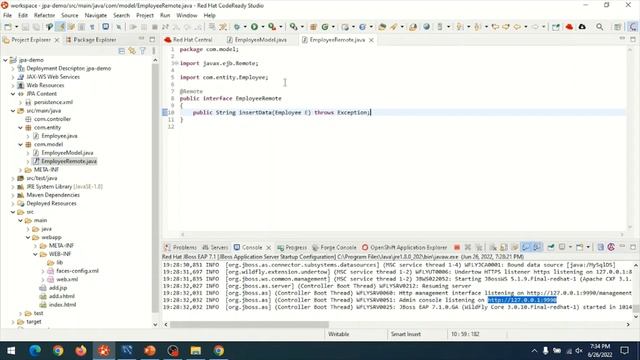Viewport: 640px width, 360px height.
Task: Click the console horizontal scrollbar thumb
Action: pos(249,324)
